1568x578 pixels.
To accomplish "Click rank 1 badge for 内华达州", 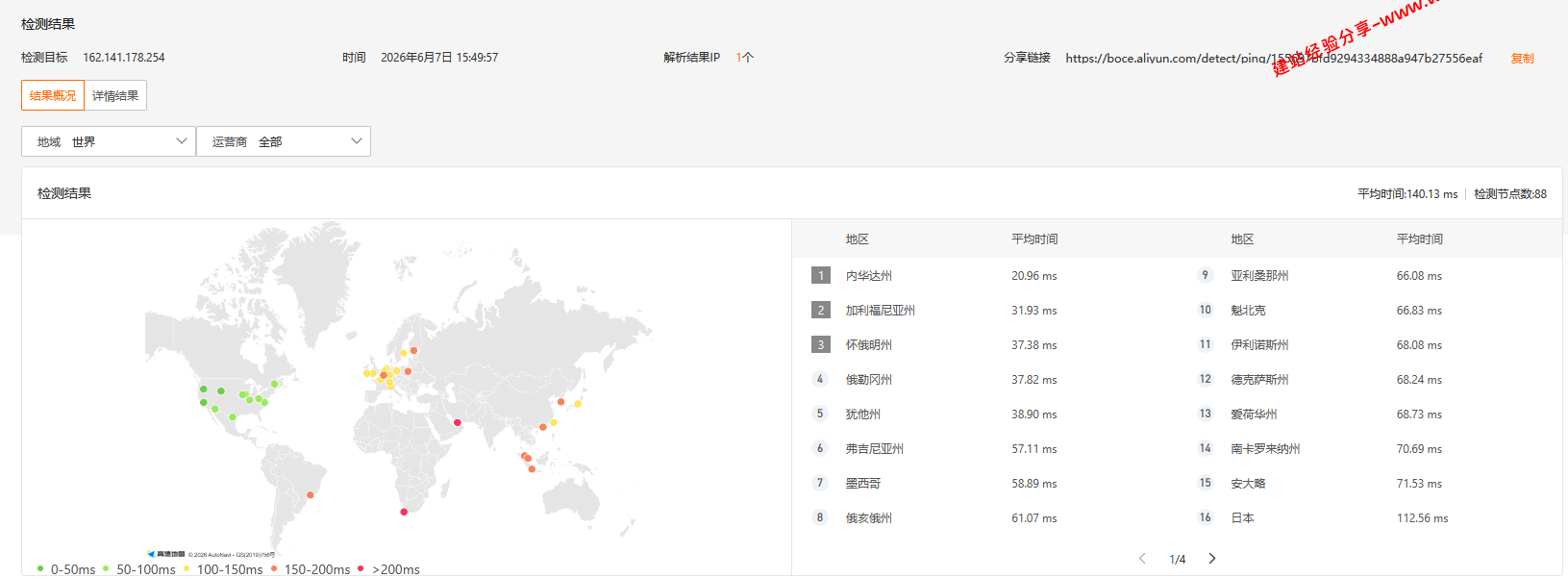I will (820, 275).
